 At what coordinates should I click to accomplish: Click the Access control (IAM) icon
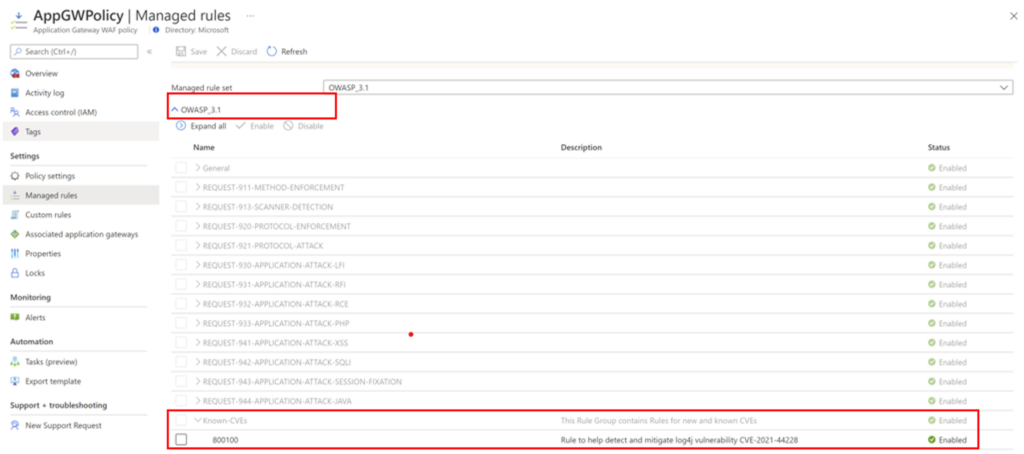point(15,112)
